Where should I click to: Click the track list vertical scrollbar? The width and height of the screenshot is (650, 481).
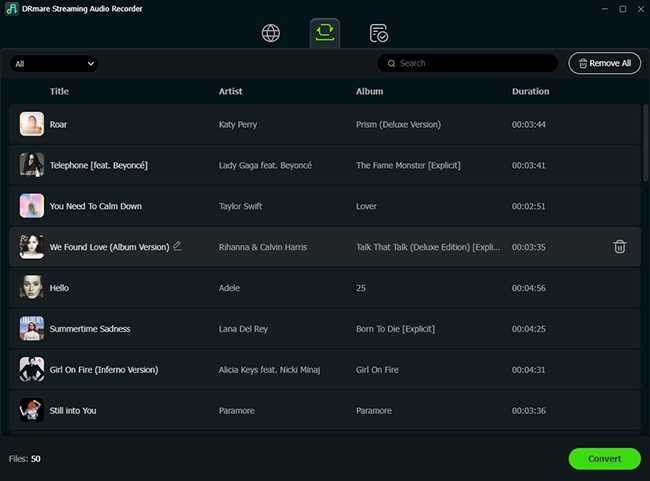tap(645, 143)
